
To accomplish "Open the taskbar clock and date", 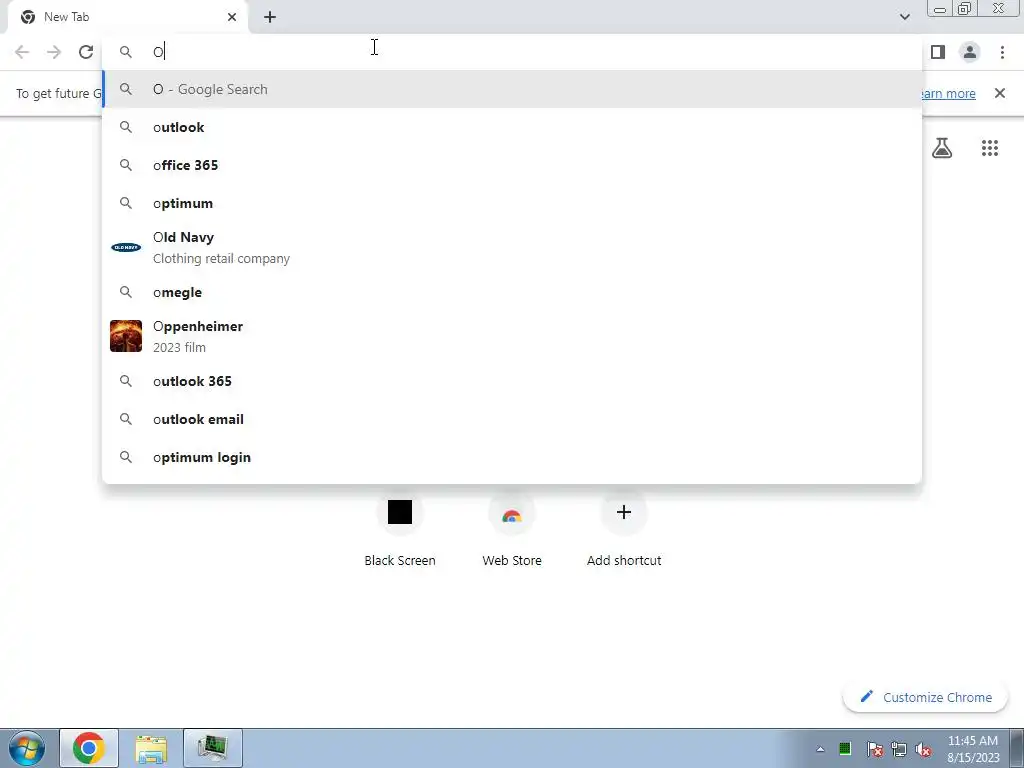I will [x=973, y=749].
